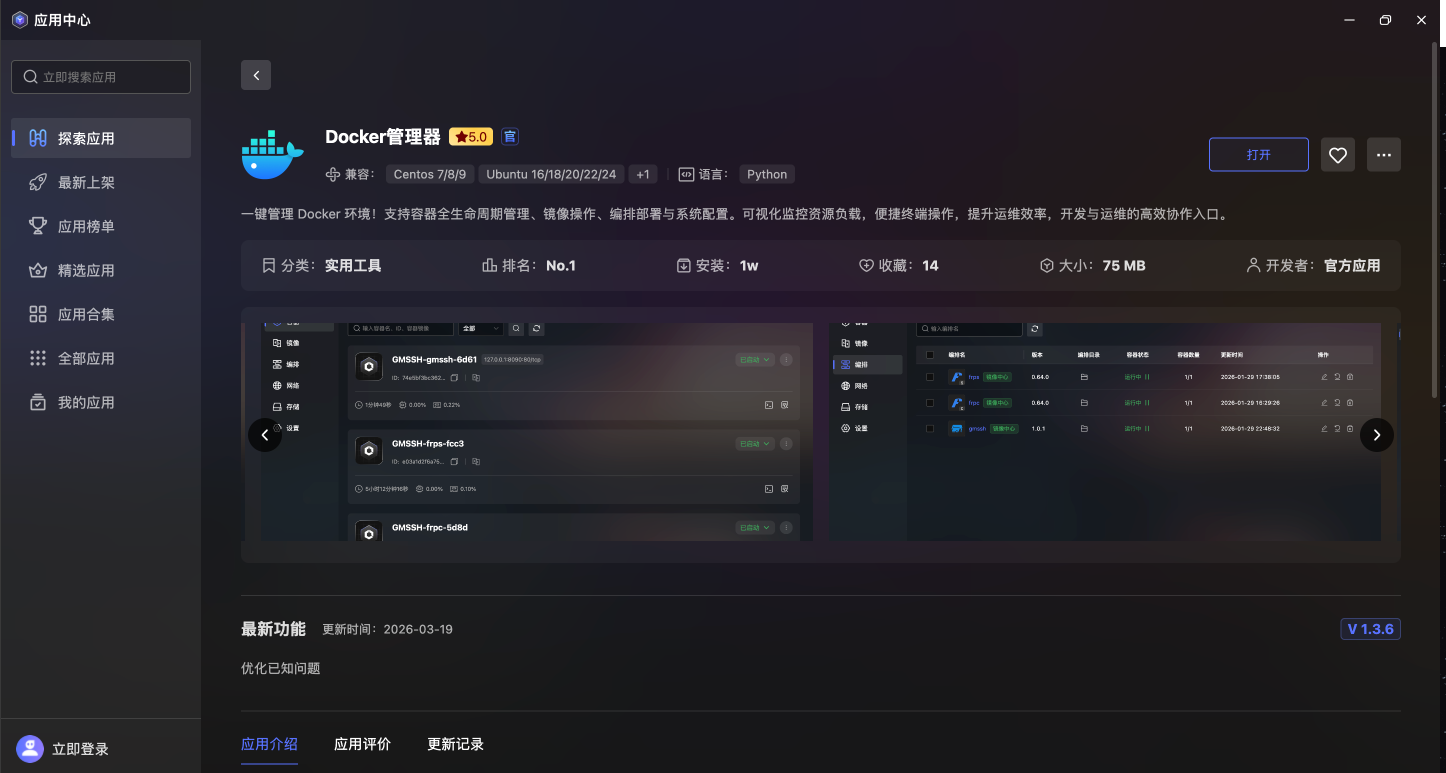Viewport: 1446px width, 773px height.
Task: Click the 官 official badge icon
Action: click(510, 137)
